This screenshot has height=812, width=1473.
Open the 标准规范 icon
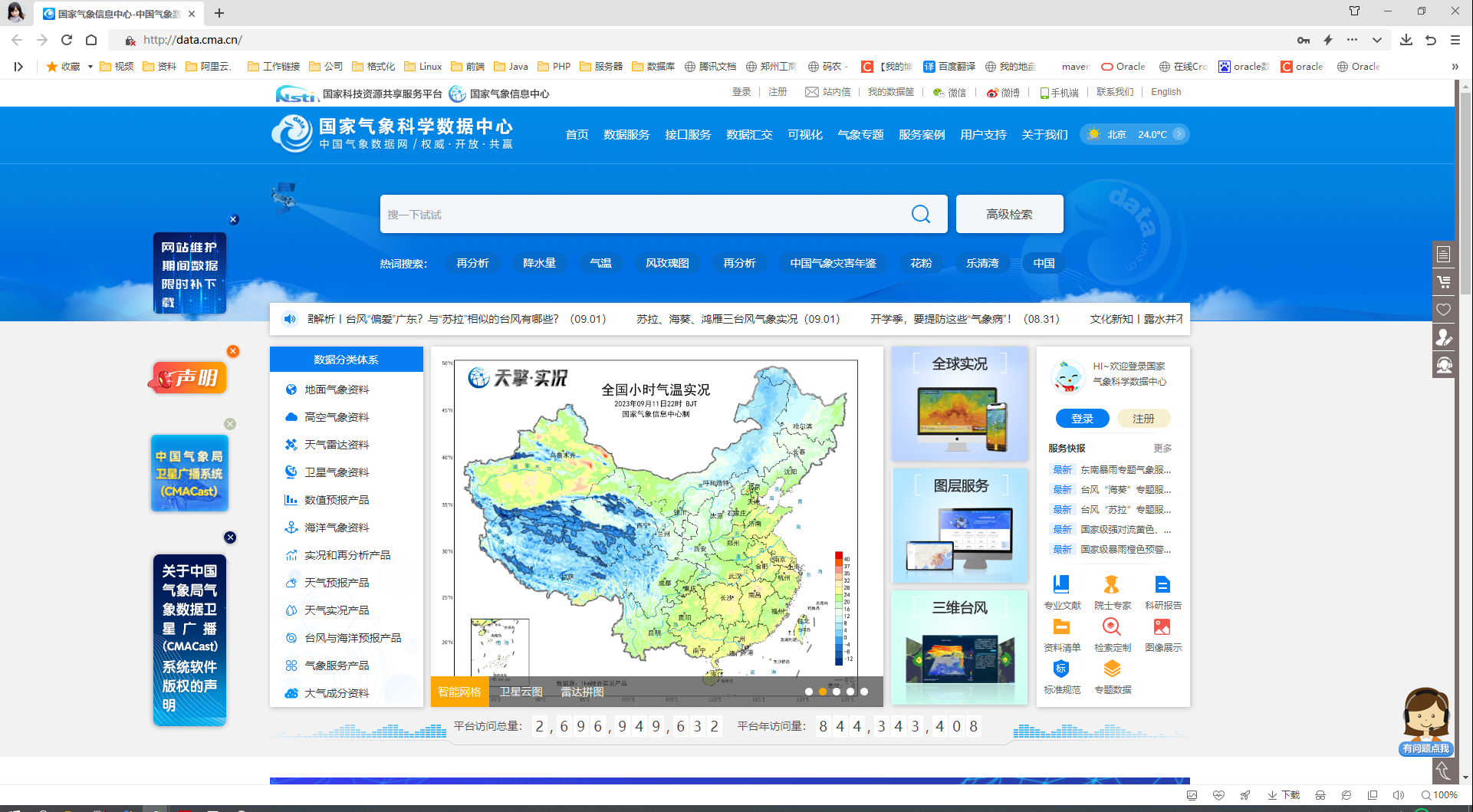(1061, 669)
